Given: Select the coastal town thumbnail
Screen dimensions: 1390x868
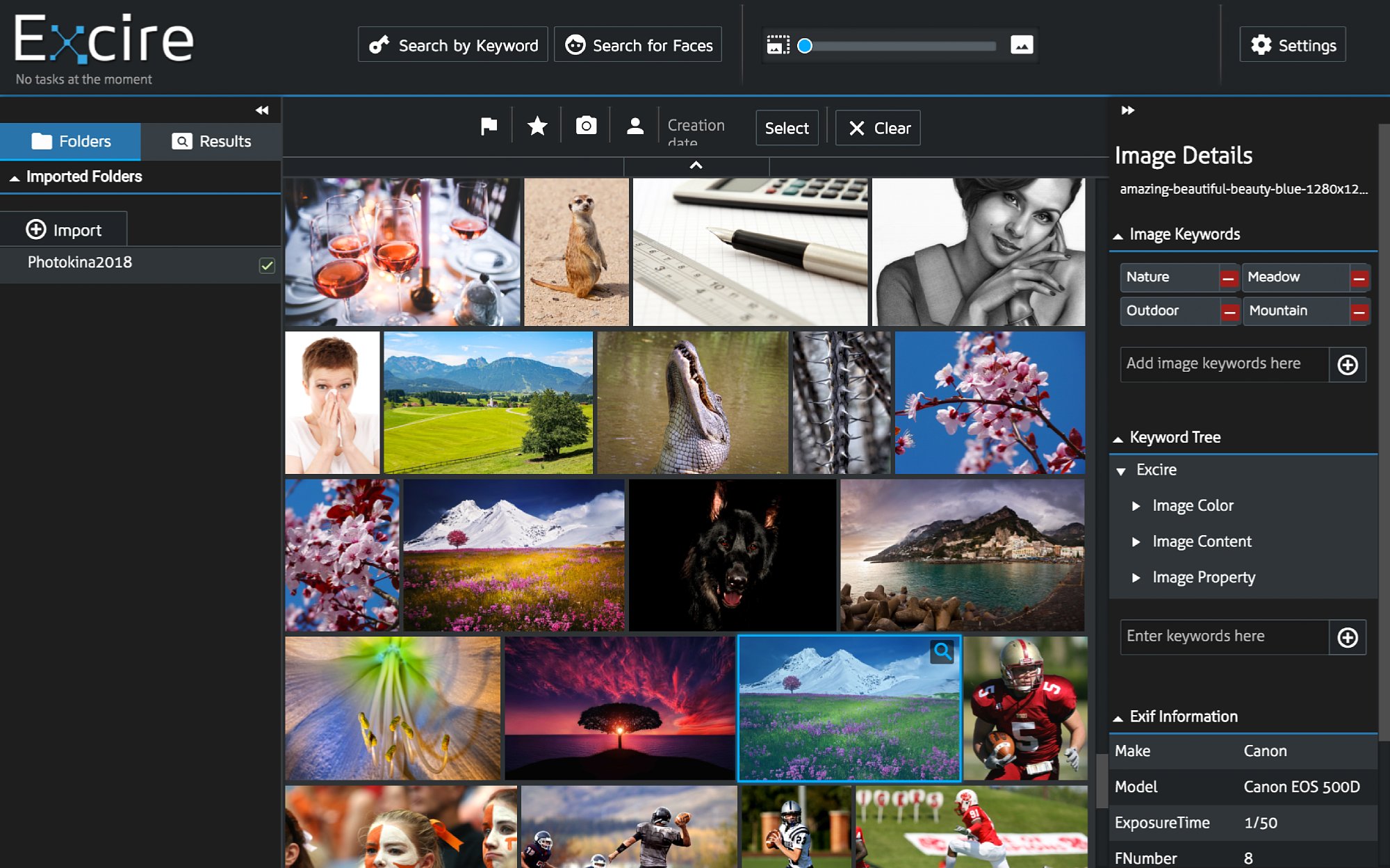Looking at the screenshot, I should [963, 555].
